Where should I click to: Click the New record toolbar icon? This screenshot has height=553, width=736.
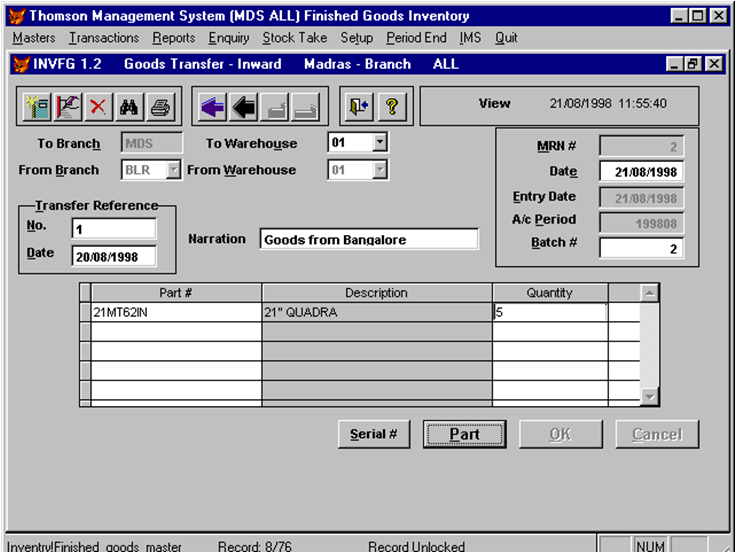click(x=37, y=107)
